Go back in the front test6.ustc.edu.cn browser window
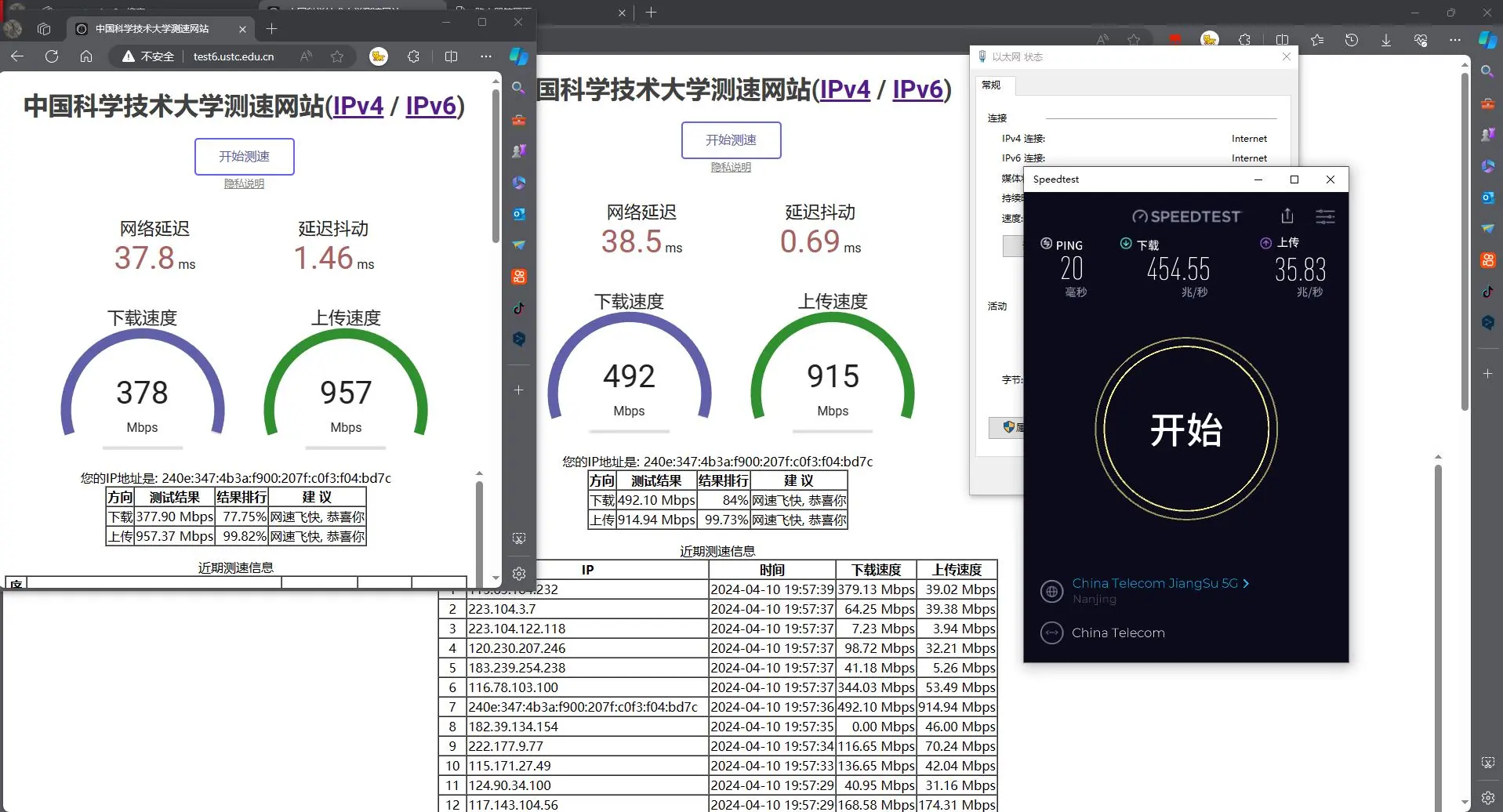 coord(17,56)
